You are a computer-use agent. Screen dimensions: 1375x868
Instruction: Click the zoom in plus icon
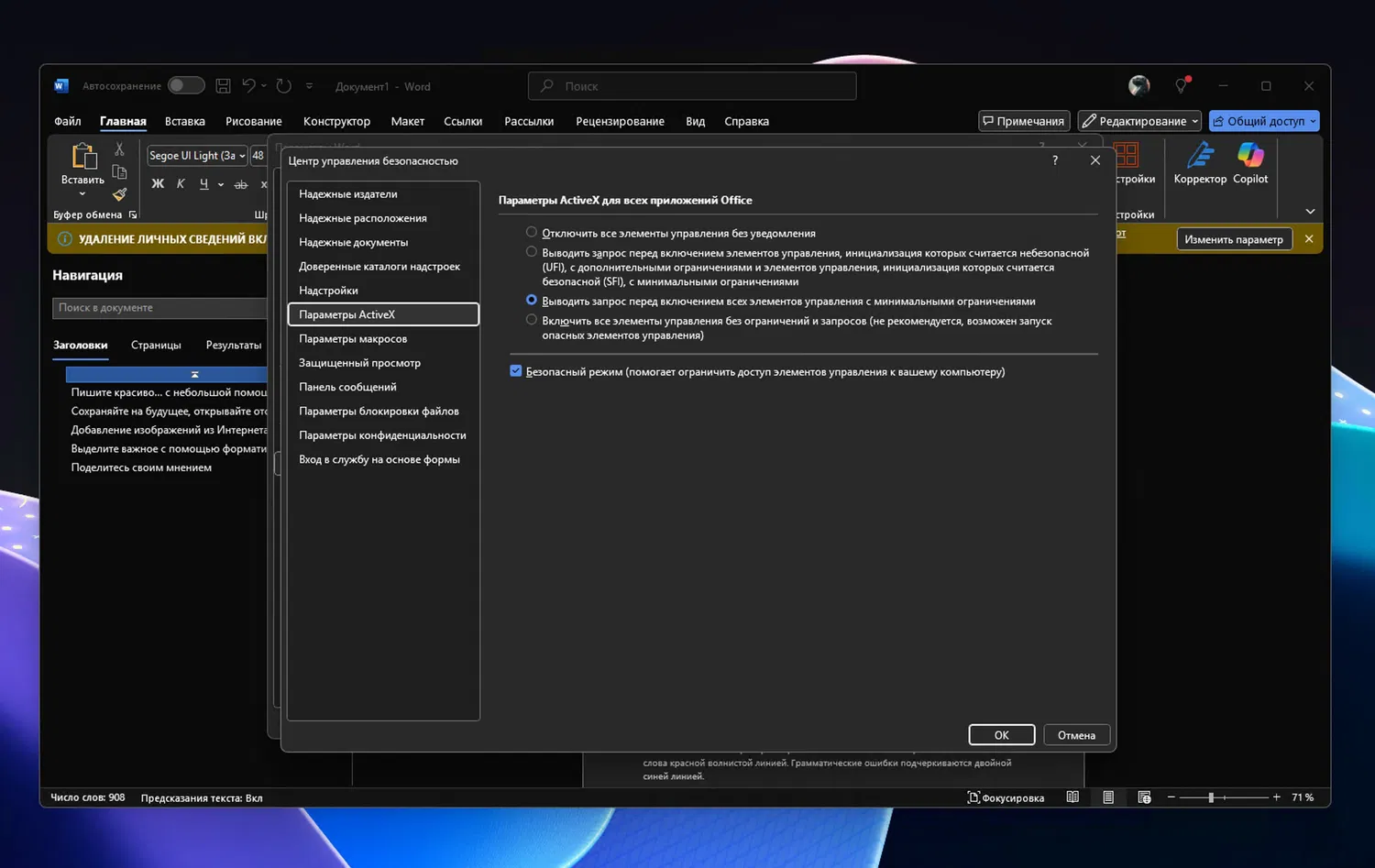1276,797
